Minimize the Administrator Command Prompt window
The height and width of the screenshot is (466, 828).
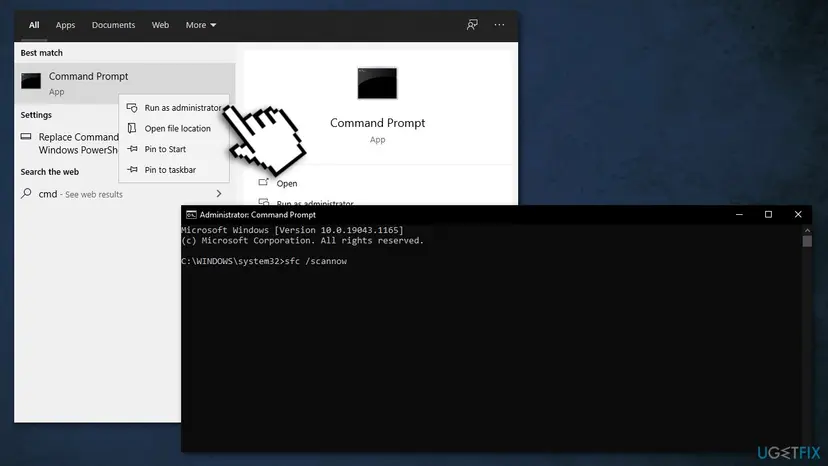[x=739, y=215]
